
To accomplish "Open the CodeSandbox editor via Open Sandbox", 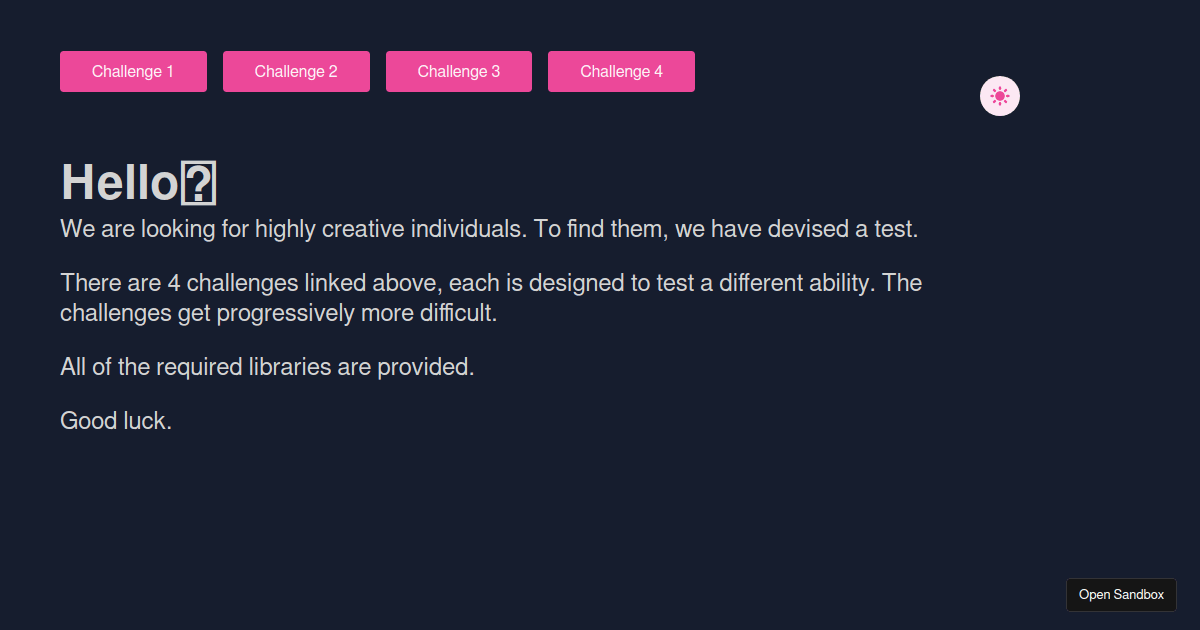I will pyautogui.click(x=1121, y=595).
